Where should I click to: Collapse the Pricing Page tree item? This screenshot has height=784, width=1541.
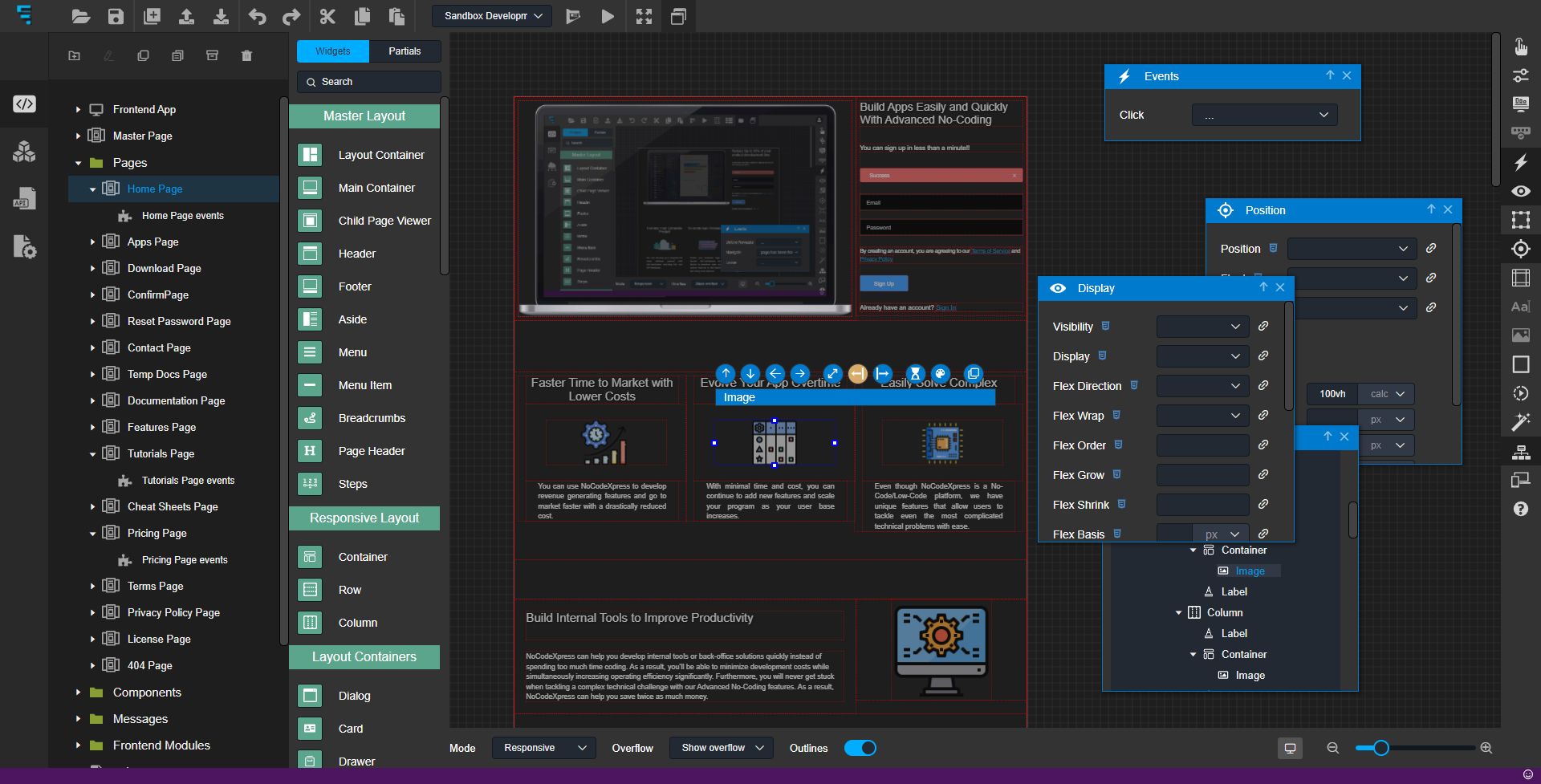(93, 533)
